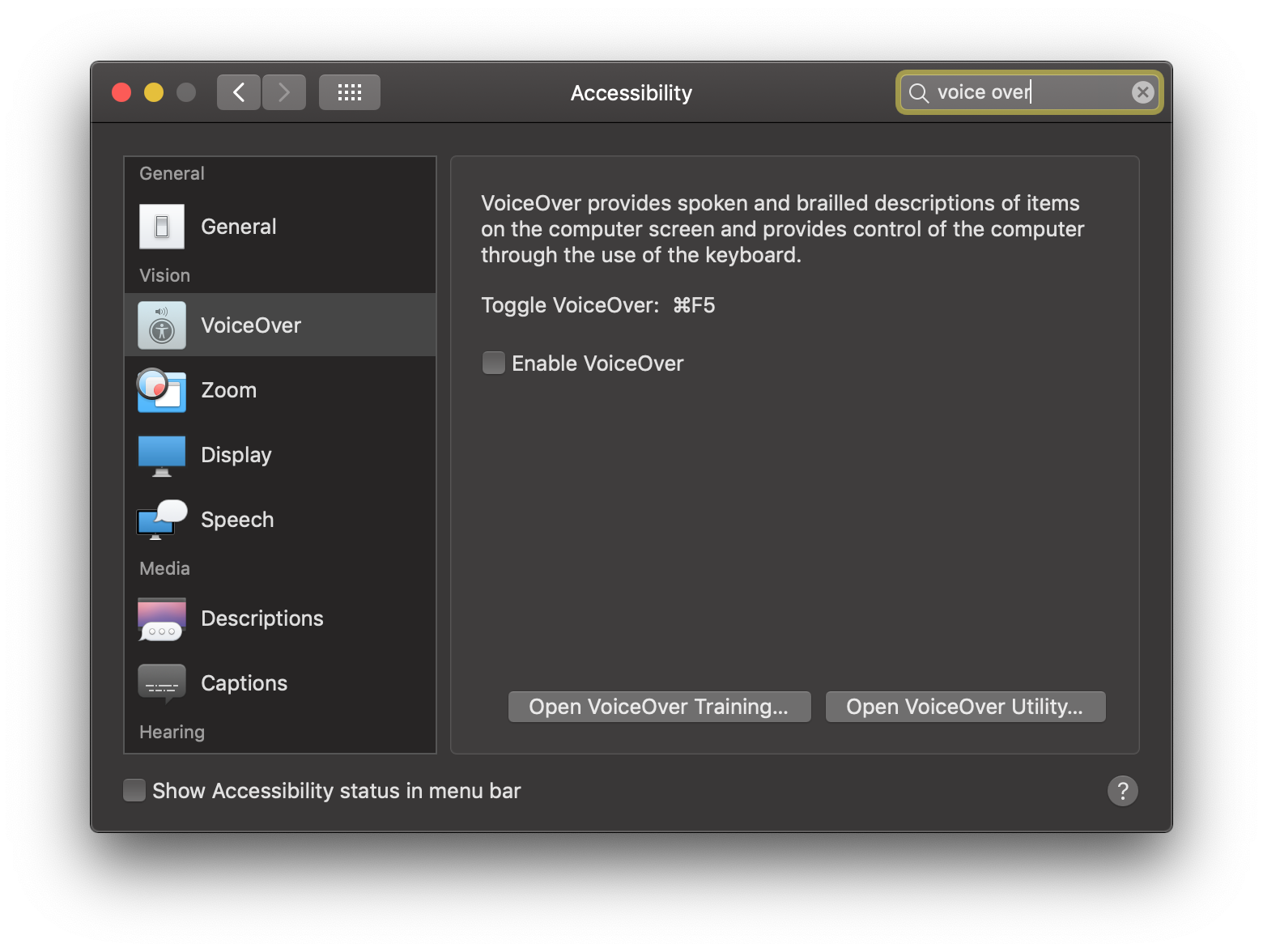Image resolution: width=1263 pixels, height=952 pixels.
Task: Clear the search field with the X button
Action: coord(1142,91)
